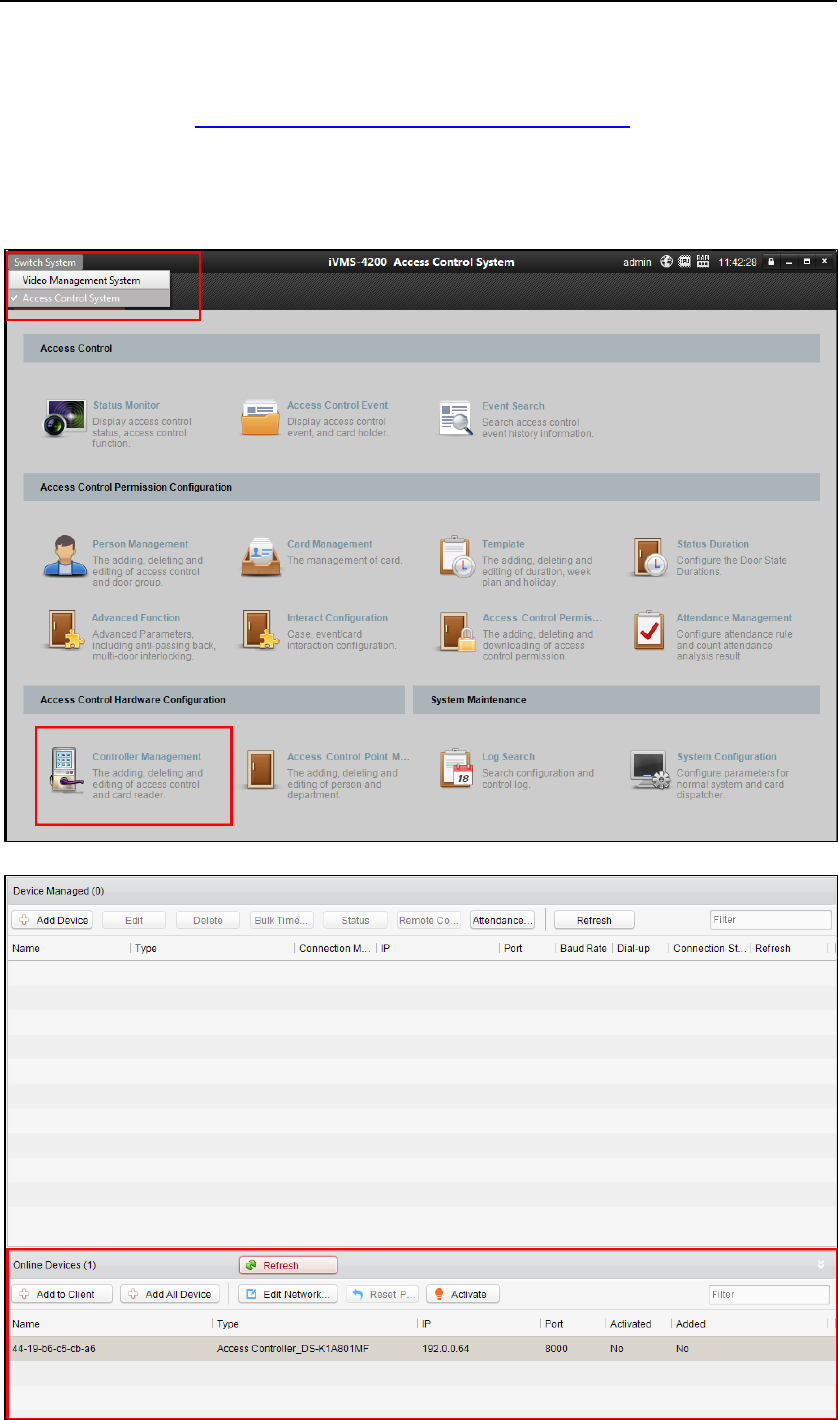
Task: Click the globe icon in title bar
Action: pos(668,262)
